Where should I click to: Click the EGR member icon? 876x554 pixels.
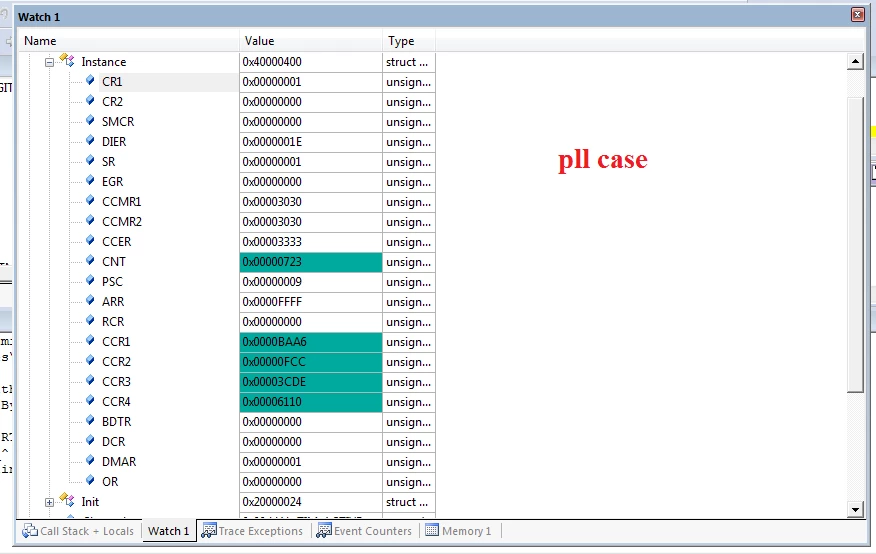click(x=90, y=180)
